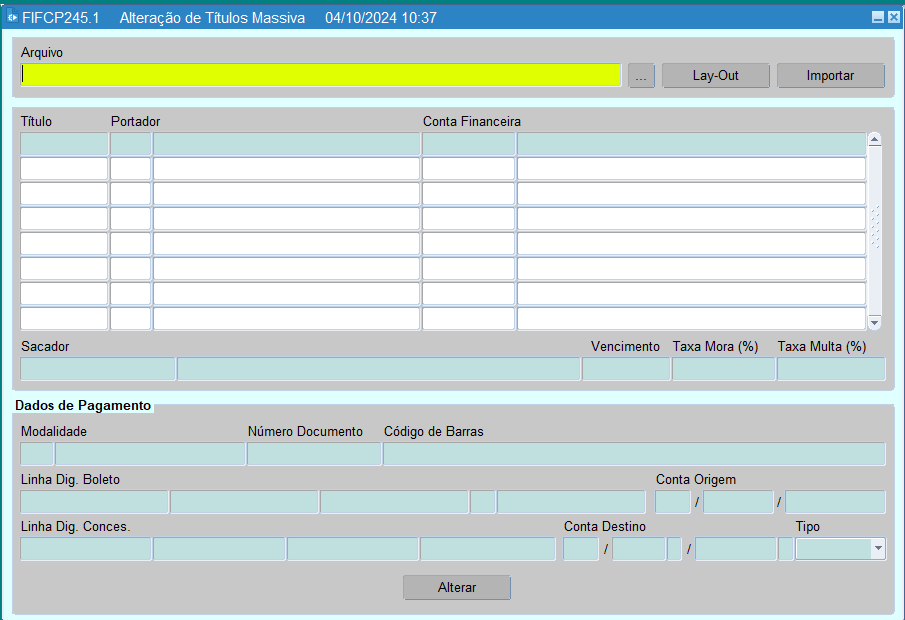Open file browser with the ellipsis button
Viewport: 905px width, 620px height.
[641, 76]
